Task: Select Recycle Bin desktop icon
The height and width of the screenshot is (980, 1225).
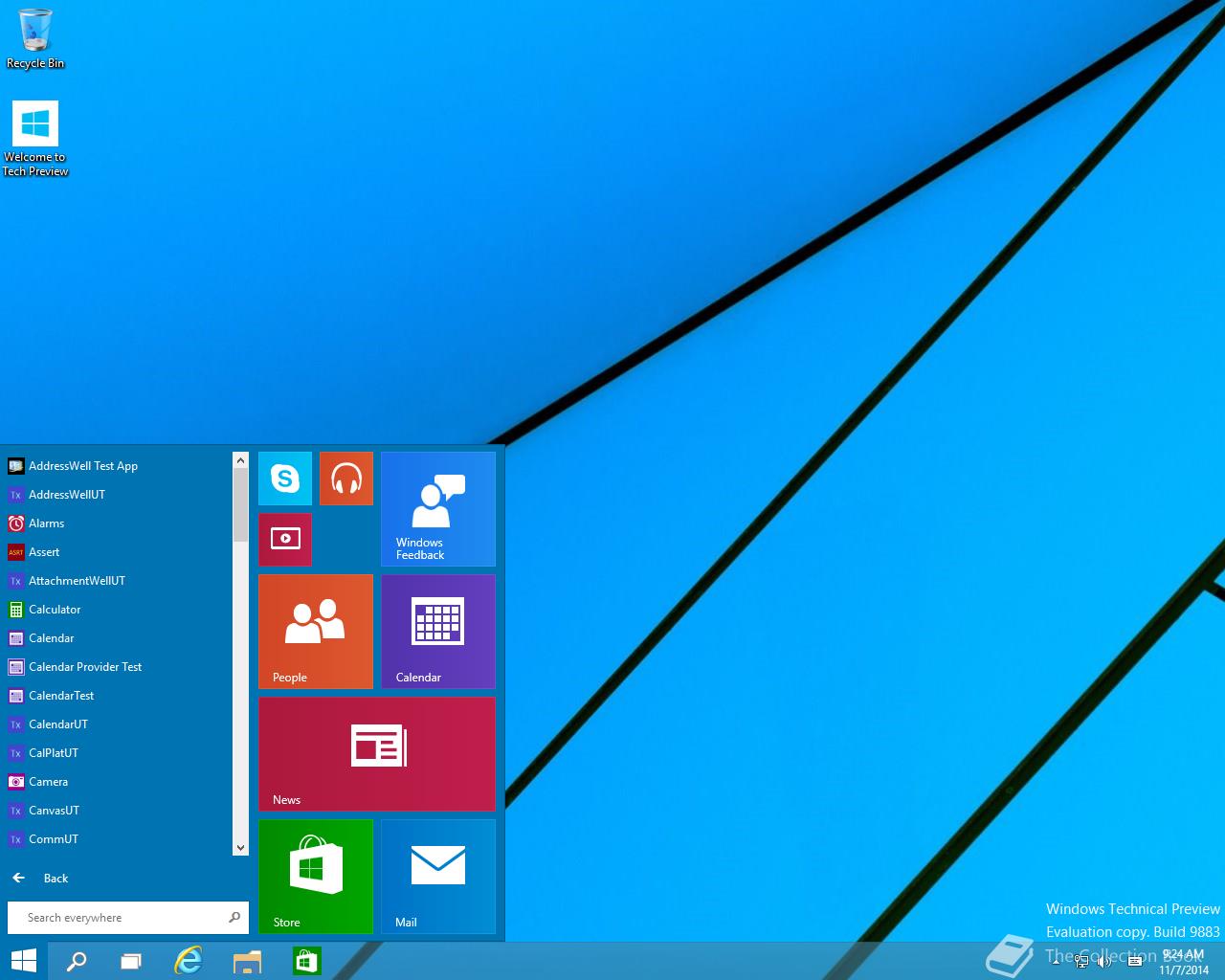Action: 35,39
